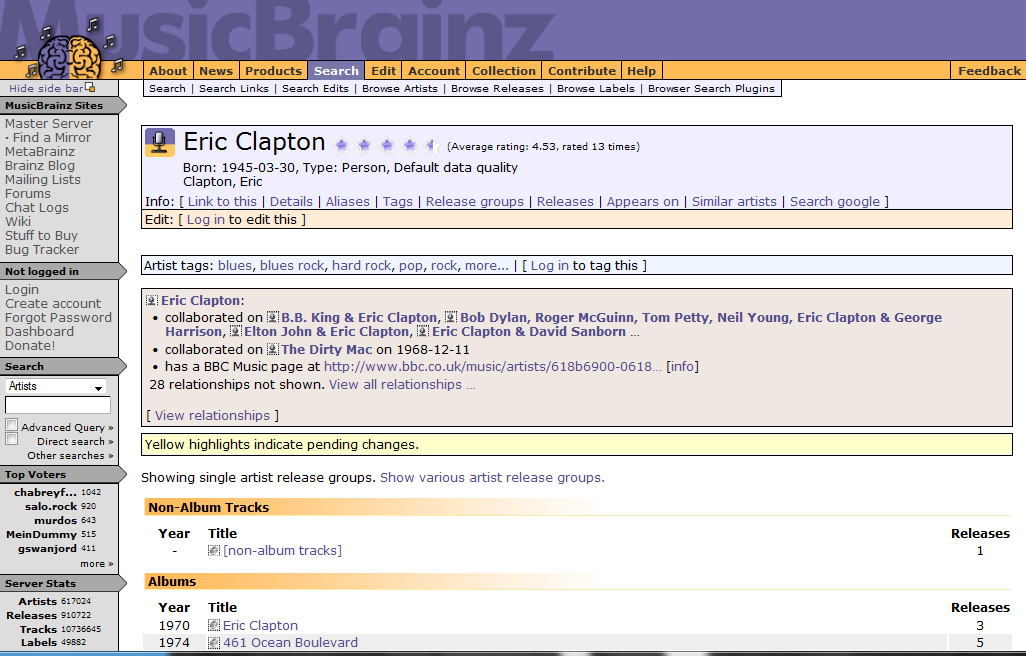Open the Appears on info link

643,201
